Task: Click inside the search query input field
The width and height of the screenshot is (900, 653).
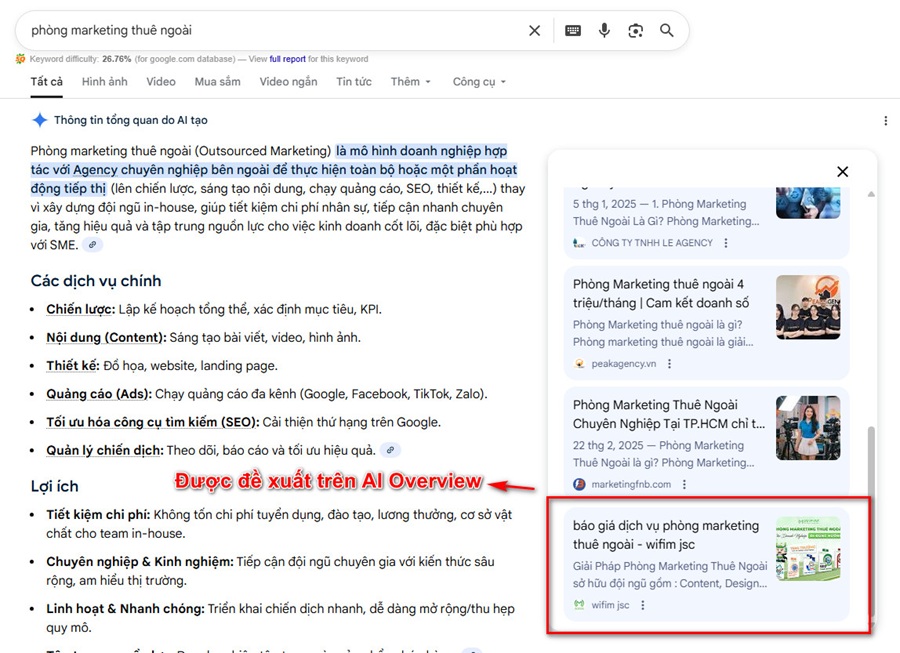Action: [x=270, y=31]
